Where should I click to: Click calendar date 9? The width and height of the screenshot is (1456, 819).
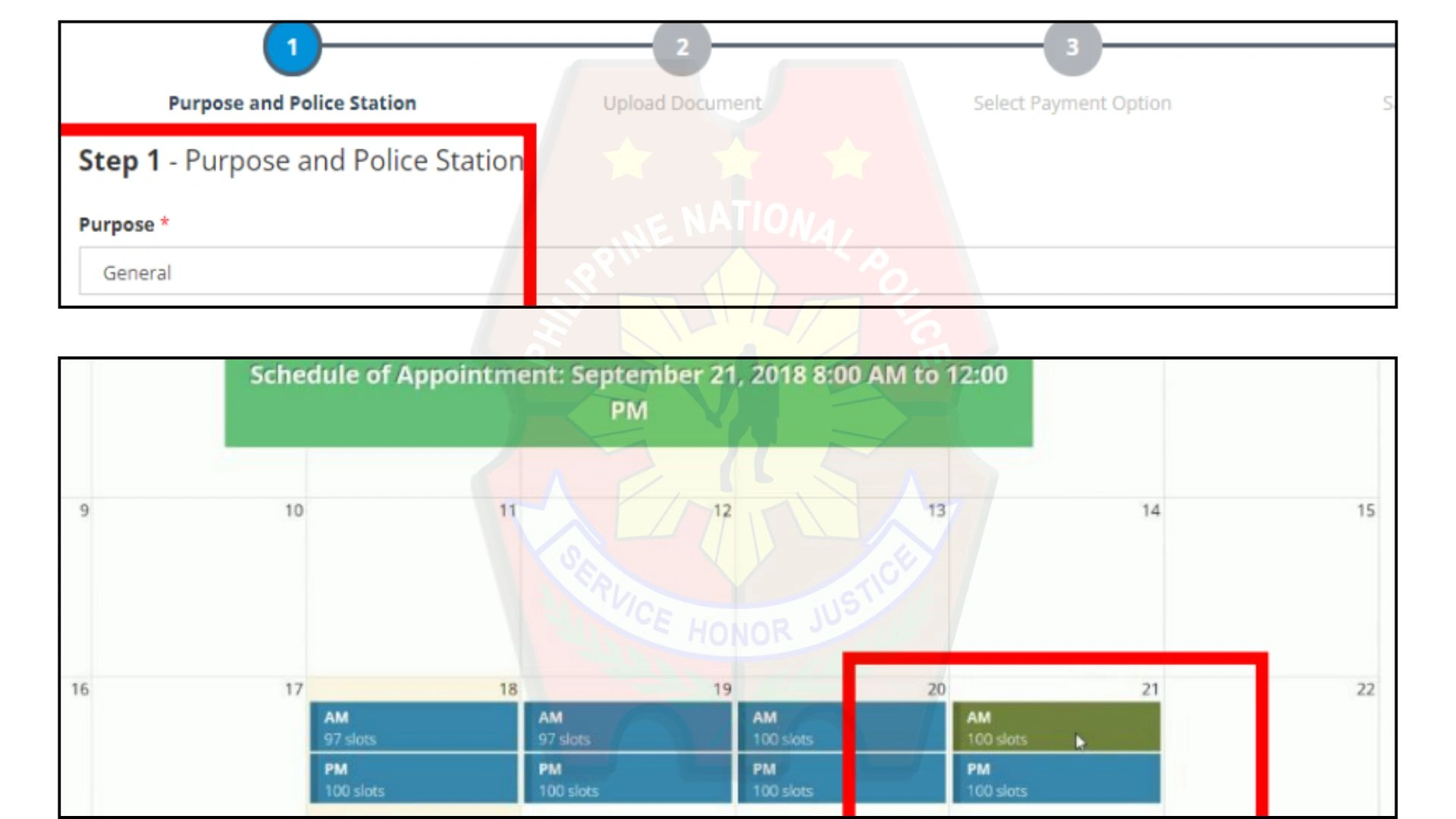coord(84,510)
